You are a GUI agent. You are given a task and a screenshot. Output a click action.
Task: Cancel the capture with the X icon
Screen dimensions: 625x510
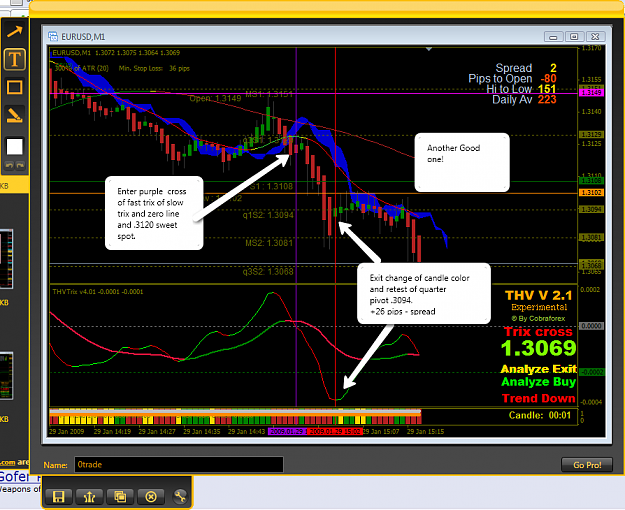tap(151, 496)
